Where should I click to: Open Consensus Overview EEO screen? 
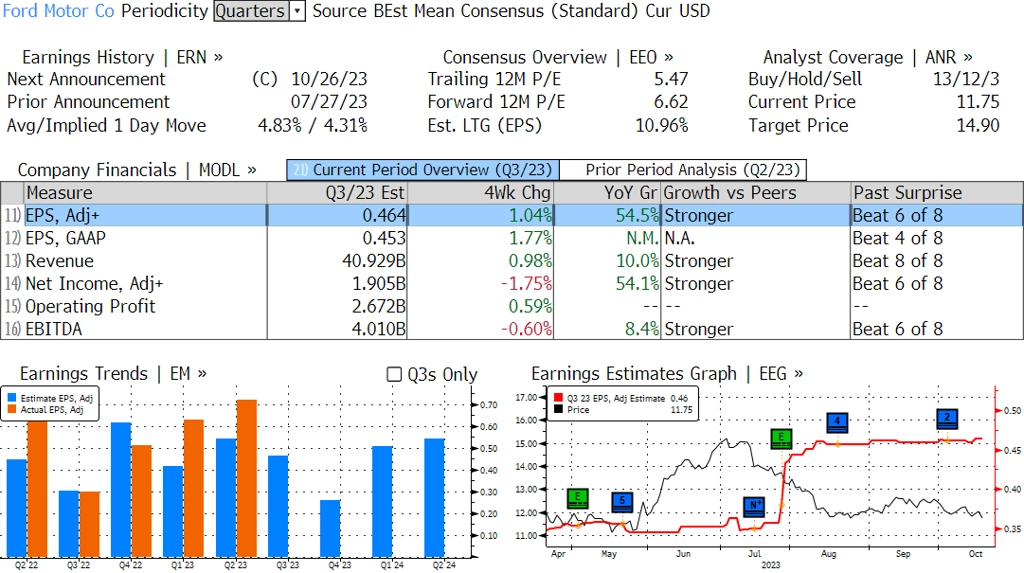coord(558,57)
